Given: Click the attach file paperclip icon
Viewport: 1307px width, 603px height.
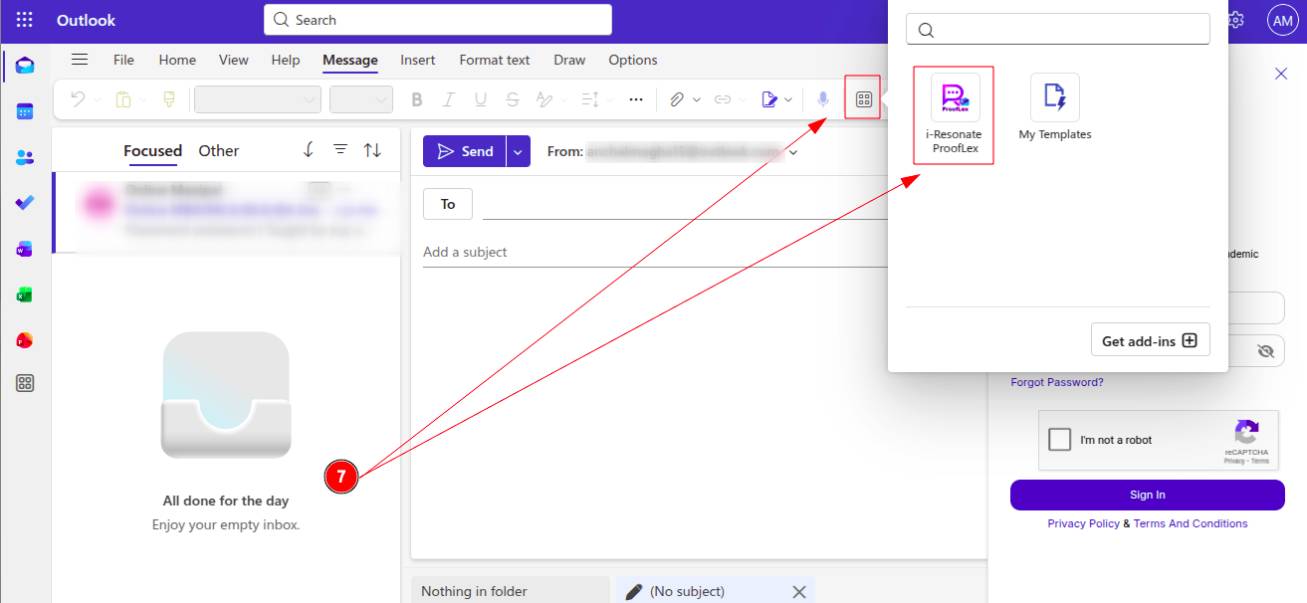Looking at the screenshot, I should [x=676, y=99].
